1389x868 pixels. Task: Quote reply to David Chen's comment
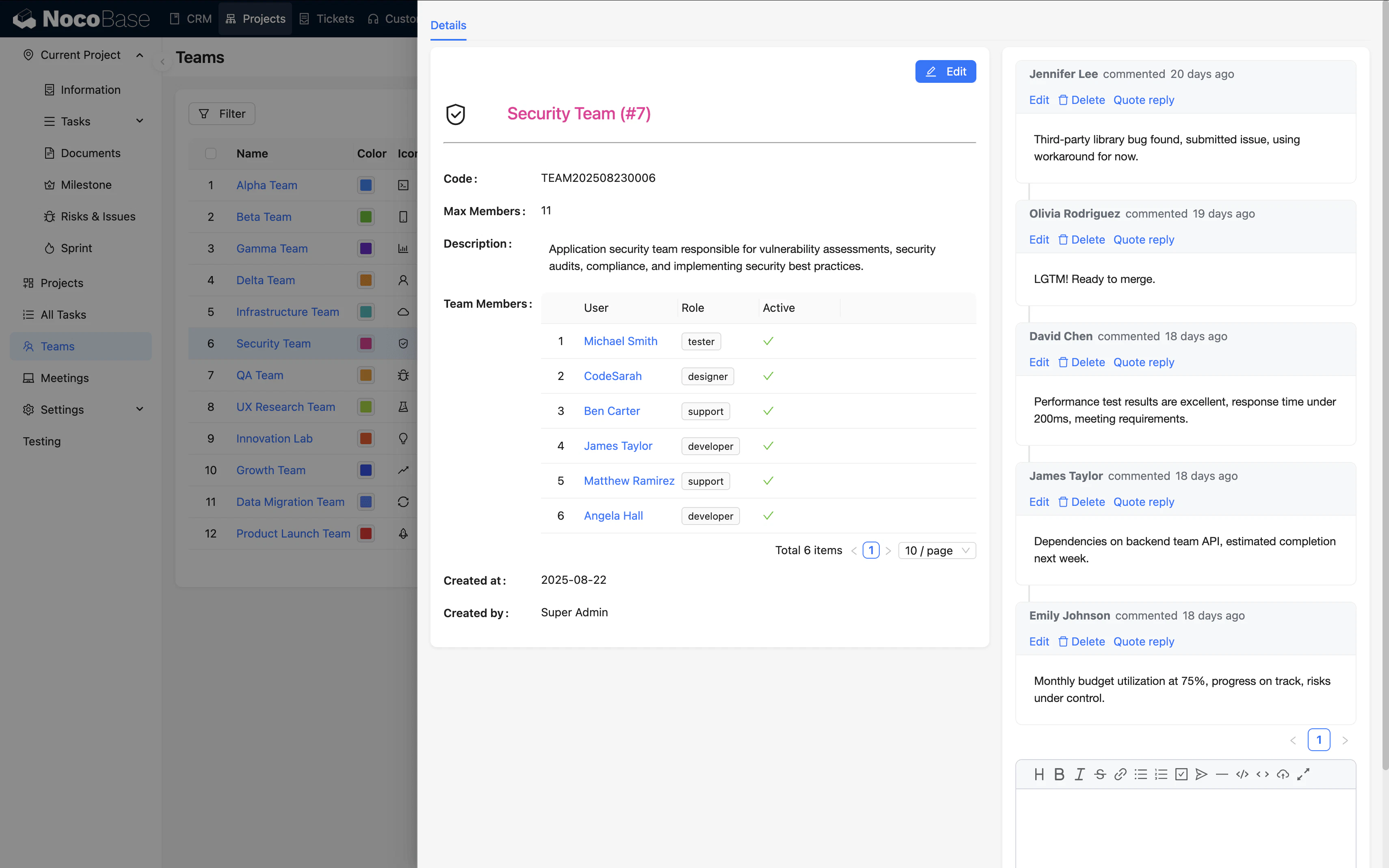pyautogui.click(x=1143, y=362)
